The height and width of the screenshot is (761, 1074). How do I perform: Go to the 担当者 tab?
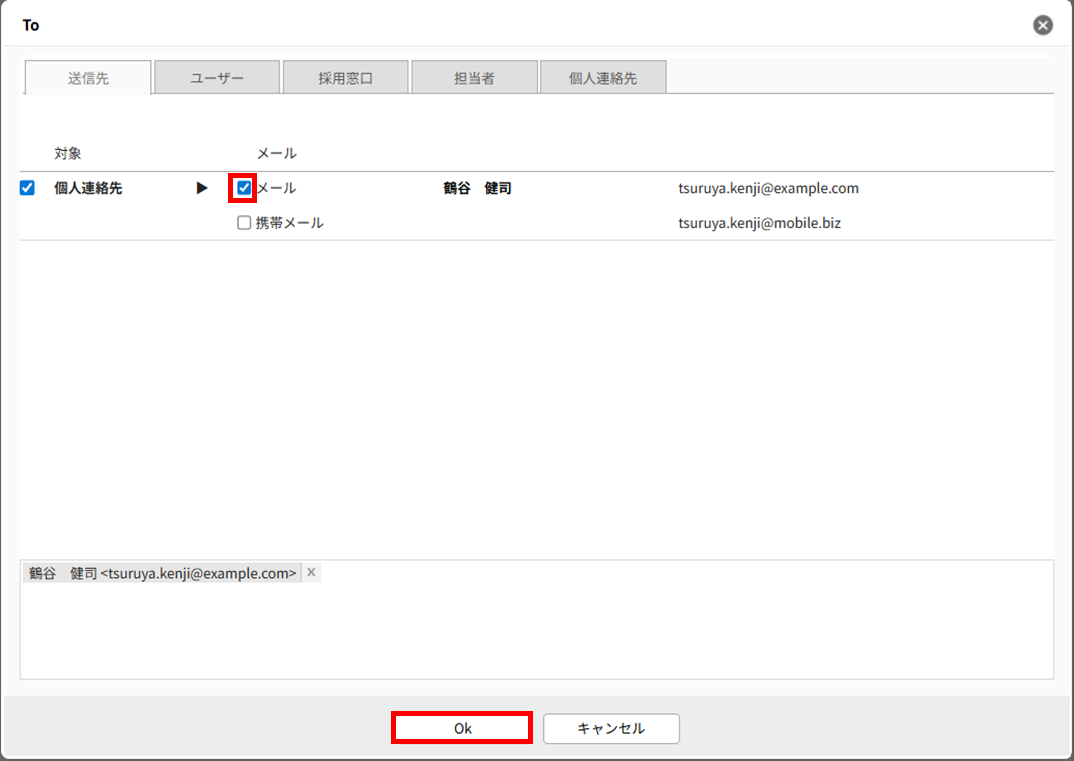point(474,78)
